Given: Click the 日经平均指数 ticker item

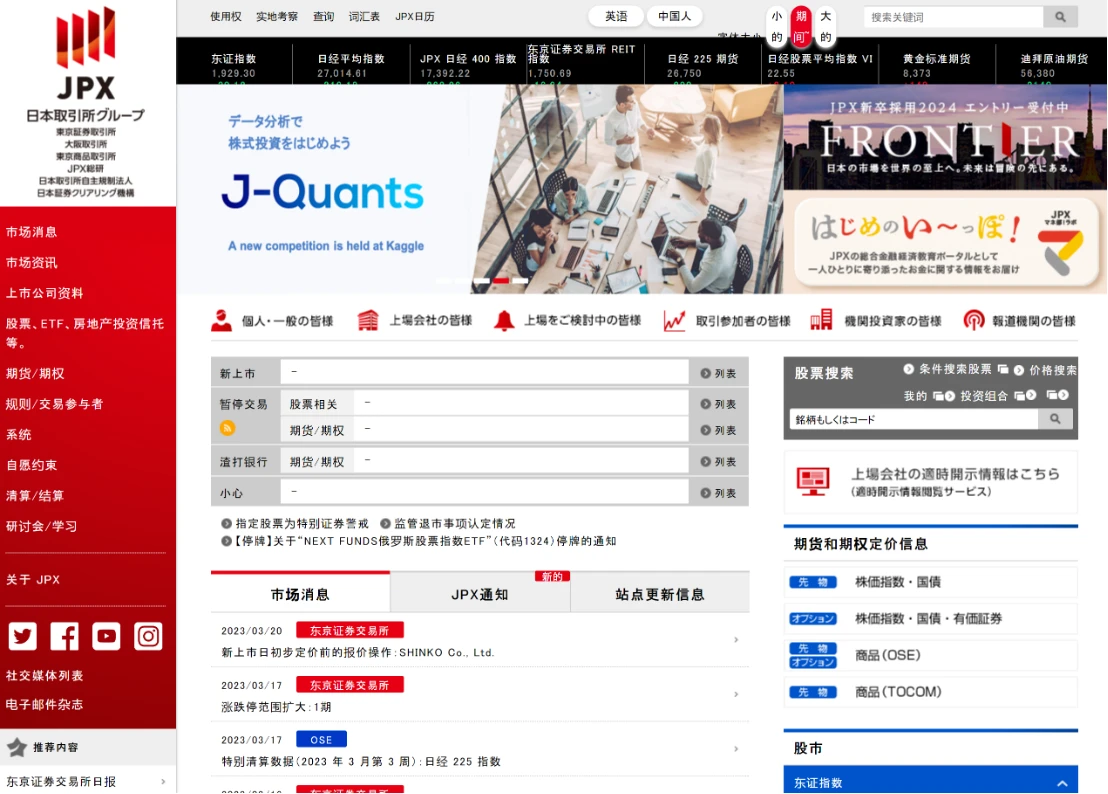Looking at the screenshot, I should coord(351,65).
